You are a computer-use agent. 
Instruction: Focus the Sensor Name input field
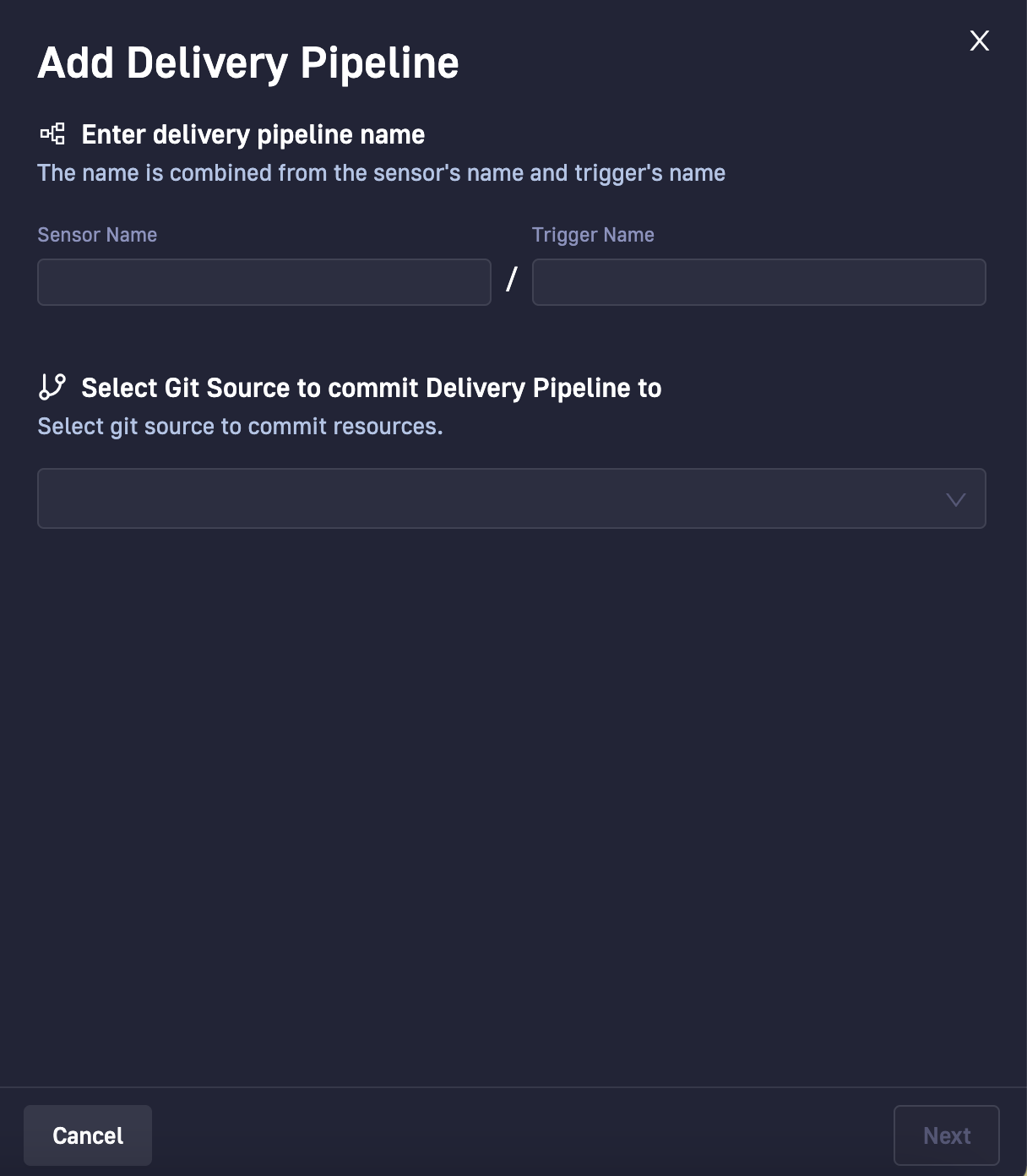click(x=264, y=282)
